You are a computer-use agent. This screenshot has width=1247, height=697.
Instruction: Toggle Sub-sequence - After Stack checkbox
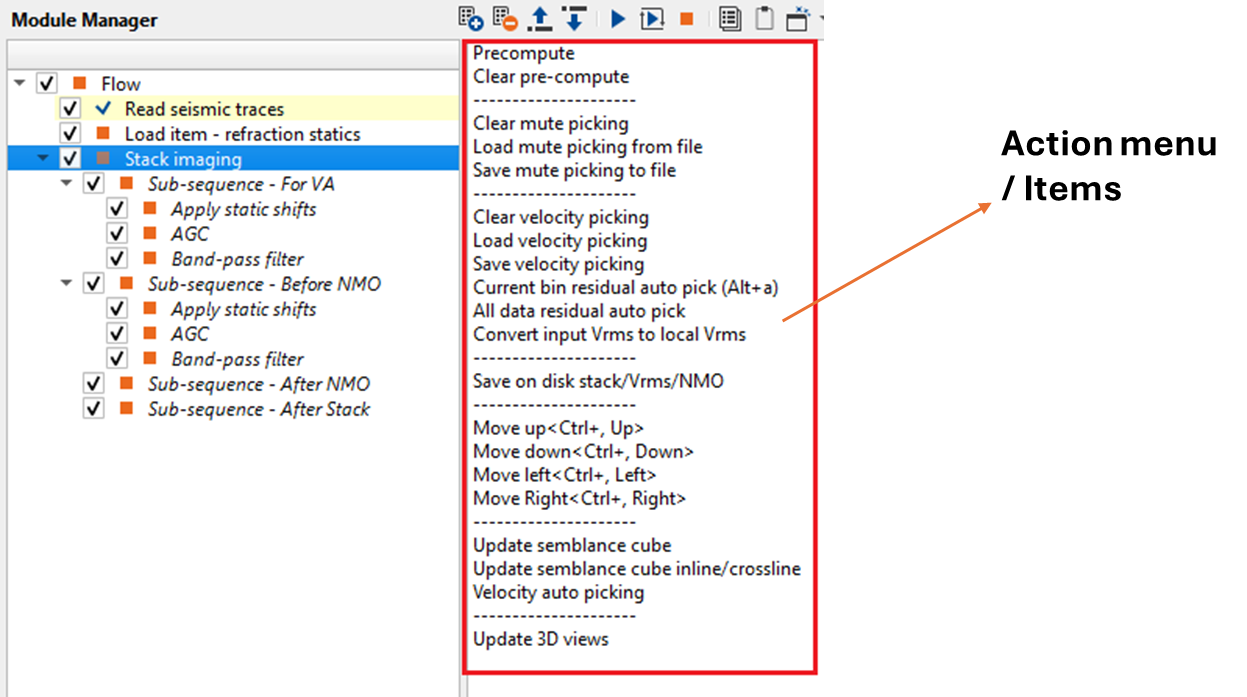pos(94,409)
